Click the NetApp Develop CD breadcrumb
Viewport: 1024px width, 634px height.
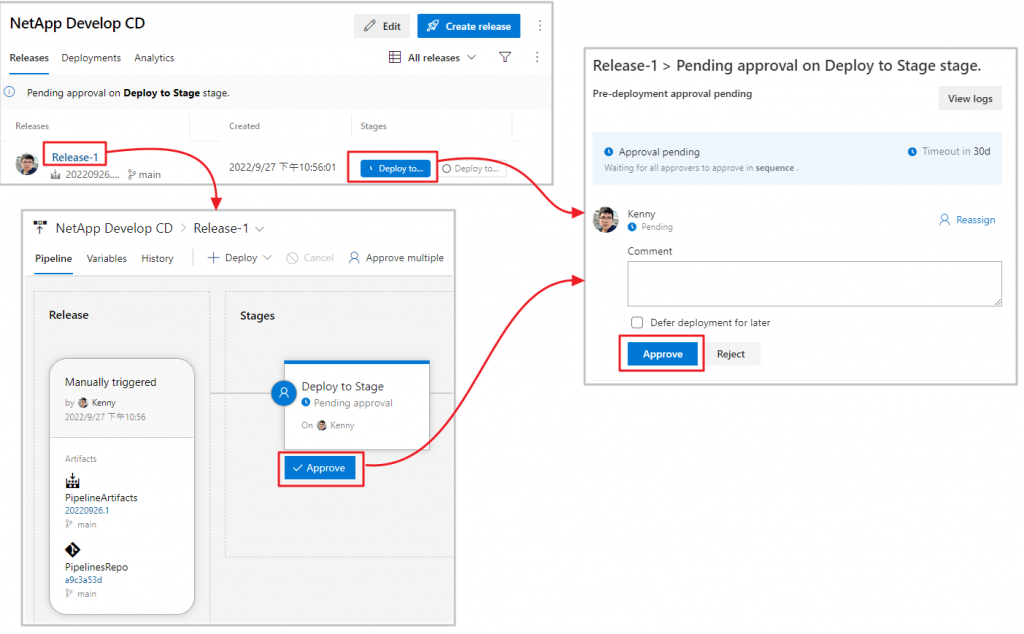(x=114, y=229)
